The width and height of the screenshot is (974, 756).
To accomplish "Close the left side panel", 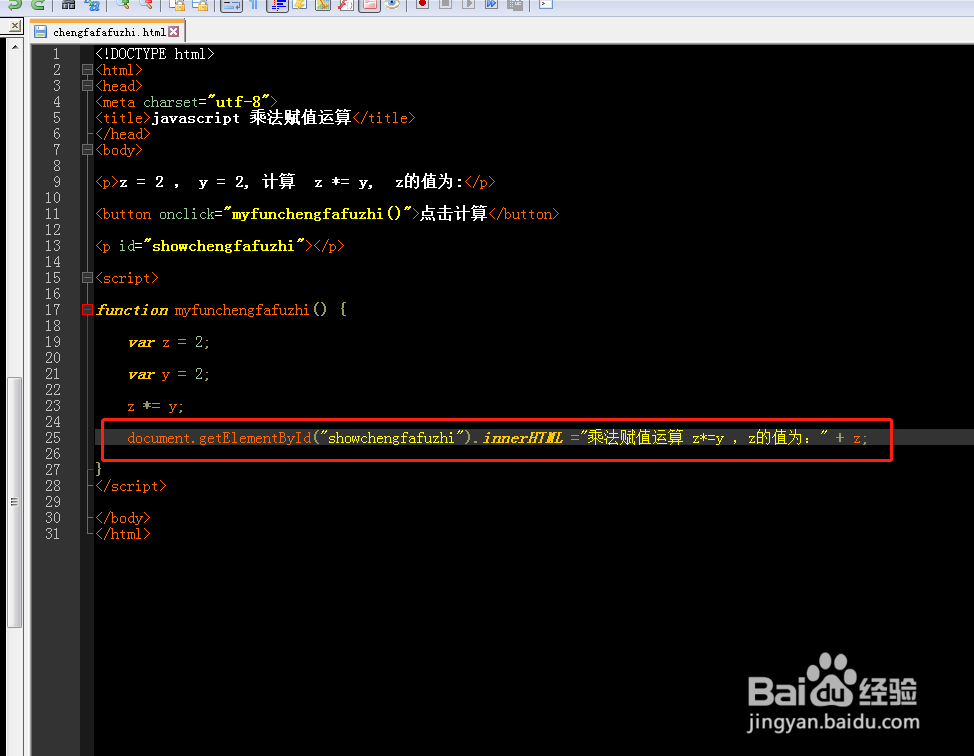I will tap(14, 26).
